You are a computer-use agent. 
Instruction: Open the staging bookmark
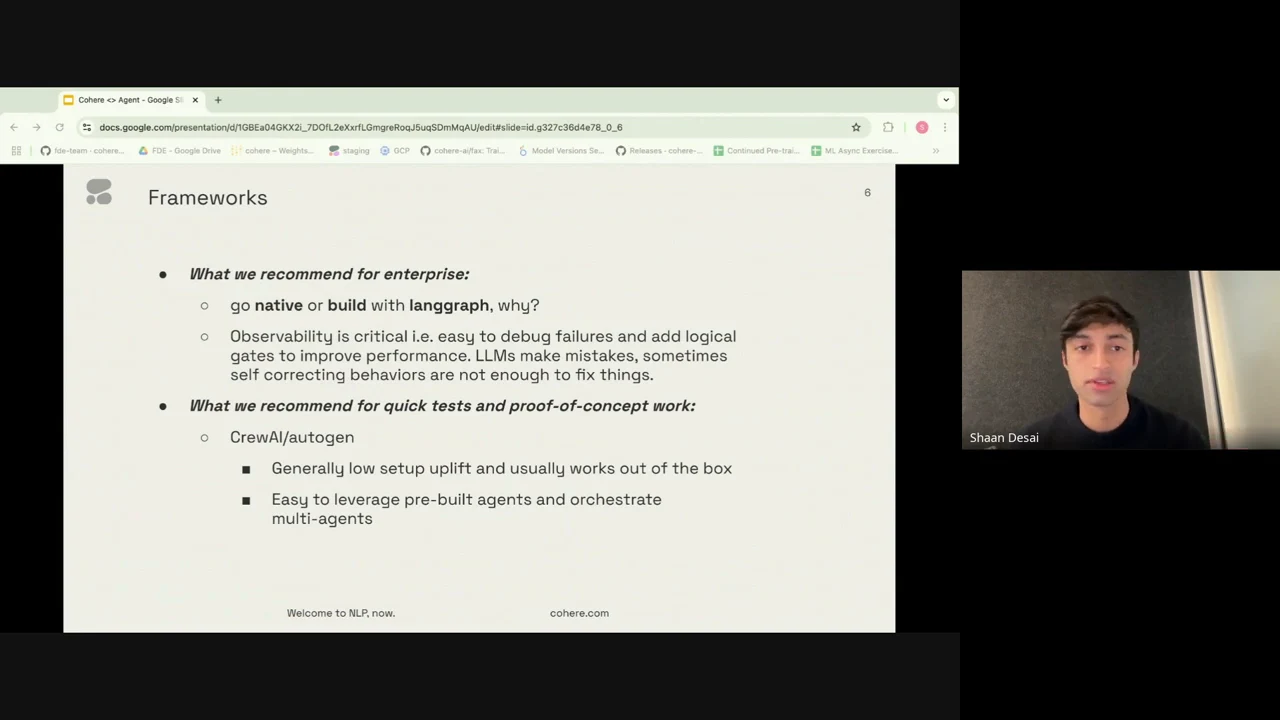pos(349,151)
